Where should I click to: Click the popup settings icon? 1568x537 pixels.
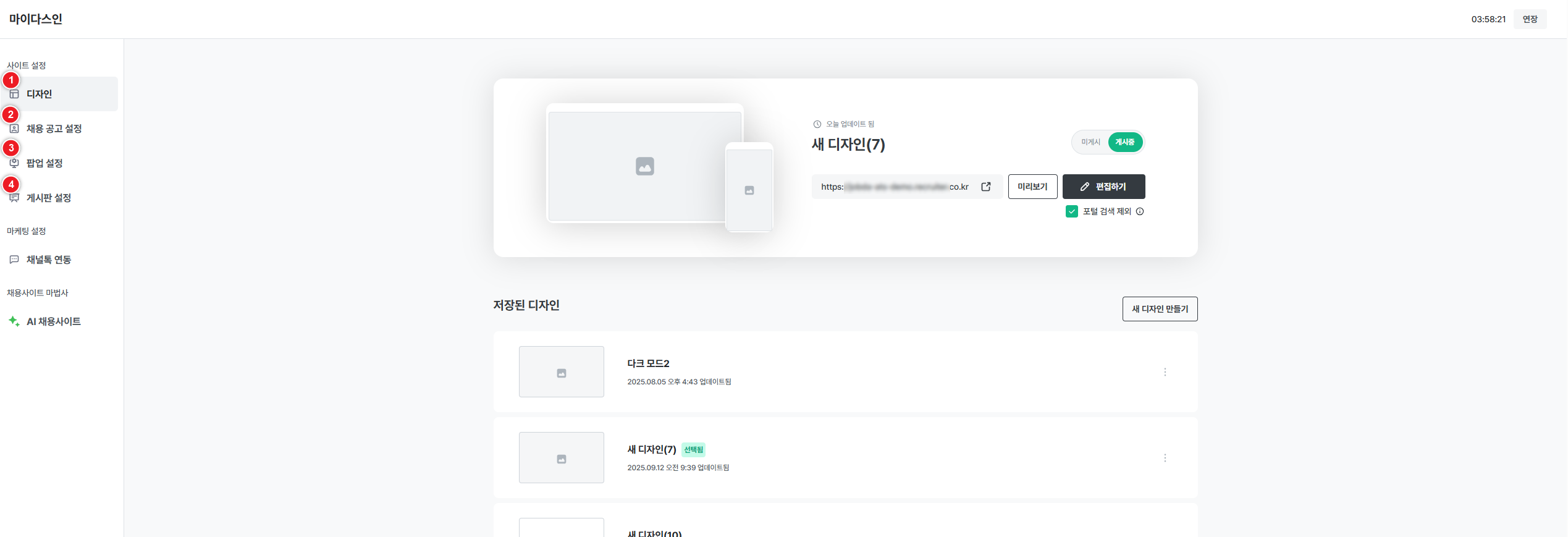pos(14,164)
